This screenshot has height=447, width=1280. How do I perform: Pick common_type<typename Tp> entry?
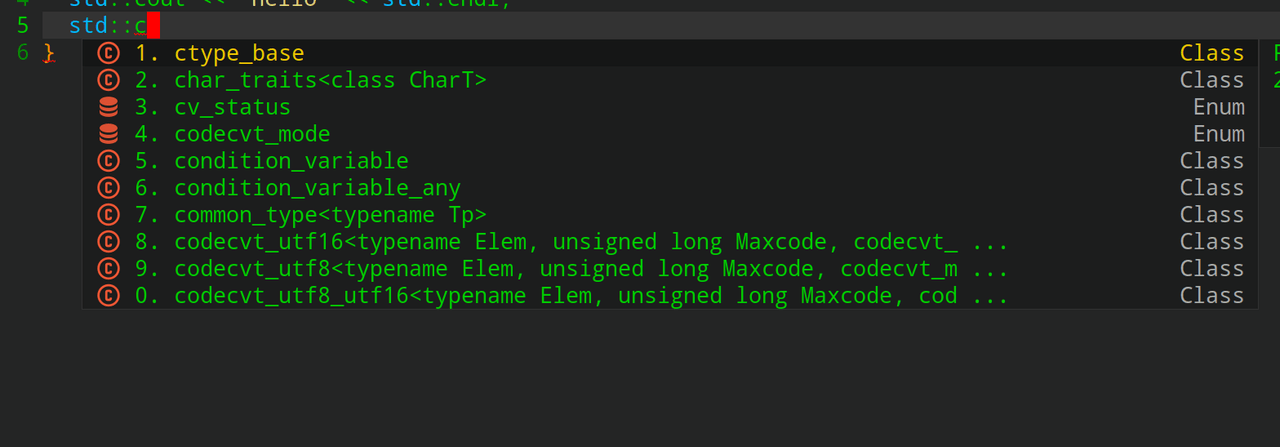click(670, 215)
